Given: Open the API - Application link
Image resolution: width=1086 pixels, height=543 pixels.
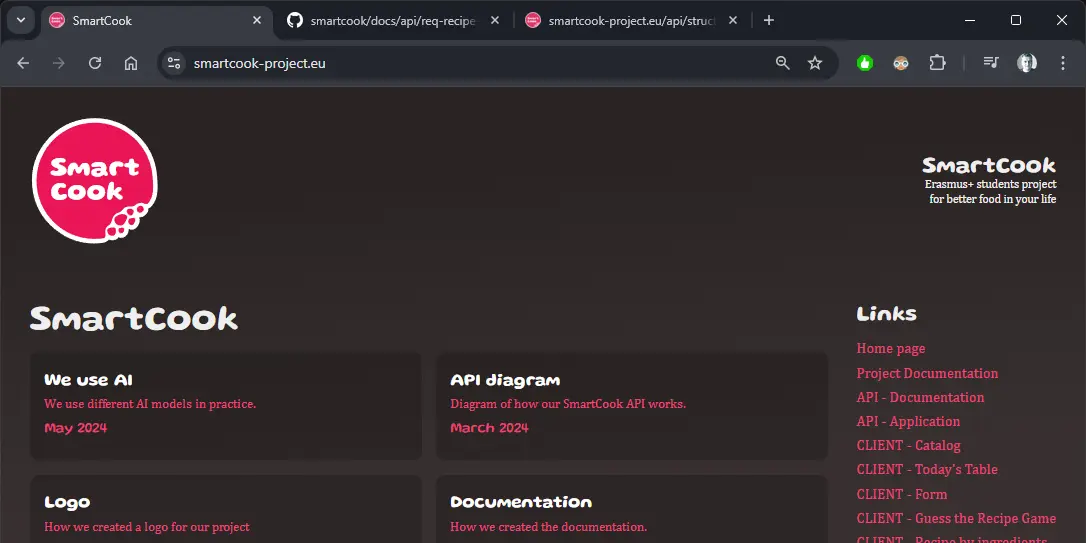Looking at the screenshot, I should [x=909, y=421].
